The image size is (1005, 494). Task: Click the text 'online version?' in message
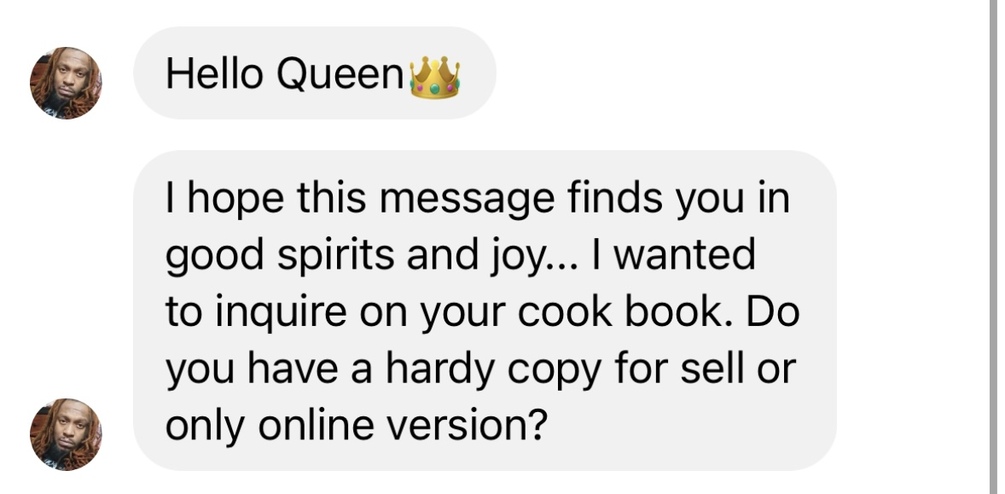(x=404, y=425)
